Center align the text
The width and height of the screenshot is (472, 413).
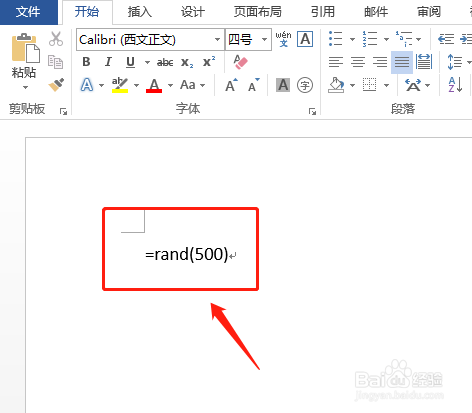pyautogui.click(x=358, y=62)
